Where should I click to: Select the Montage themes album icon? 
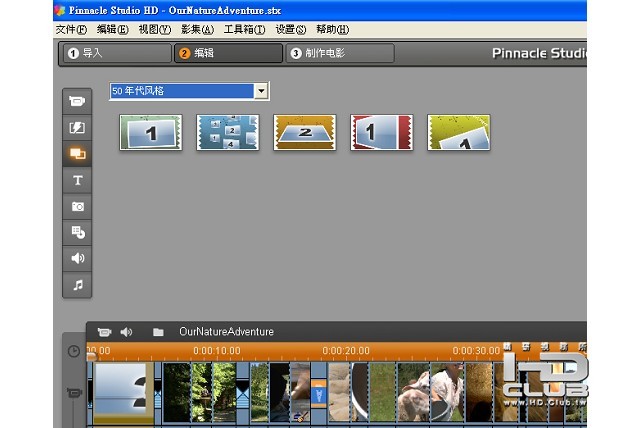click(77, 154)
